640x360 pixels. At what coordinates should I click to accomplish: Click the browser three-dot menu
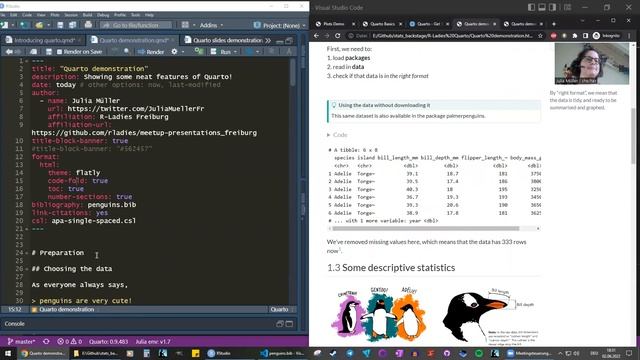[629, 36]
